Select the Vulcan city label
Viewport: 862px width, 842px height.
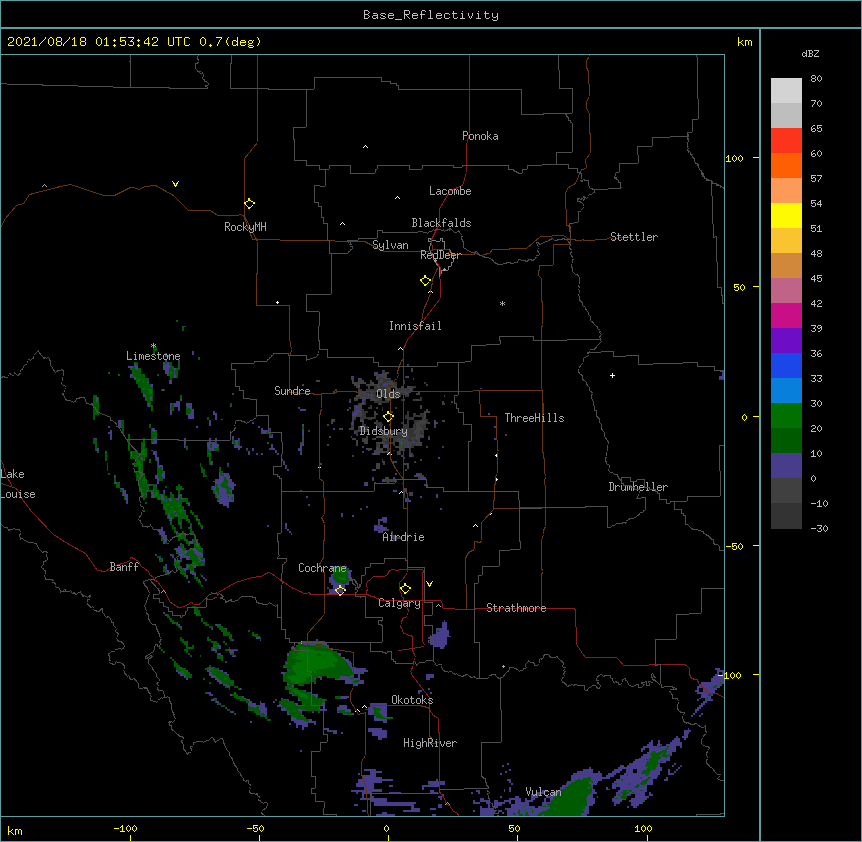pyautogui.click(x=543, y=792)
